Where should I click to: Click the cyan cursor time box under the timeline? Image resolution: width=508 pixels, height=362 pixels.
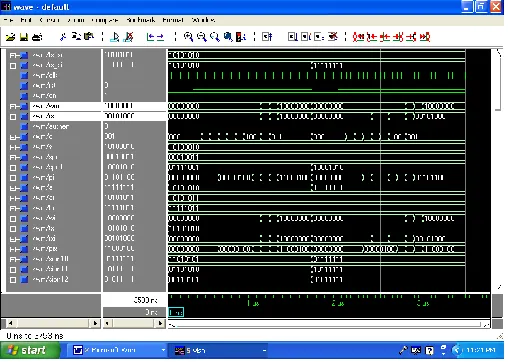(176, 312)
